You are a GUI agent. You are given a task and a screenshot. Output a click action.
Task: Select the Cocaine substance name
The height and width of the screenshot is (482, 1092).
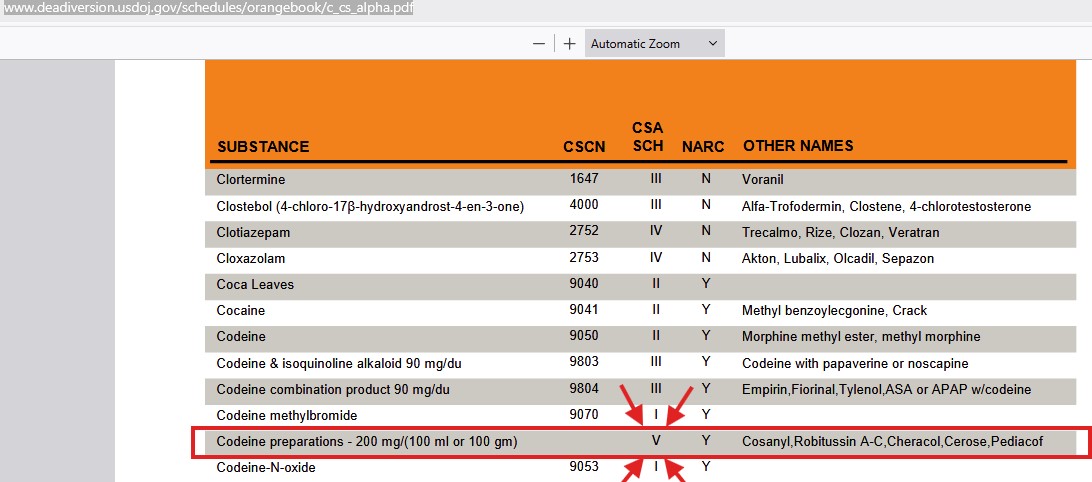pos(241,310)
